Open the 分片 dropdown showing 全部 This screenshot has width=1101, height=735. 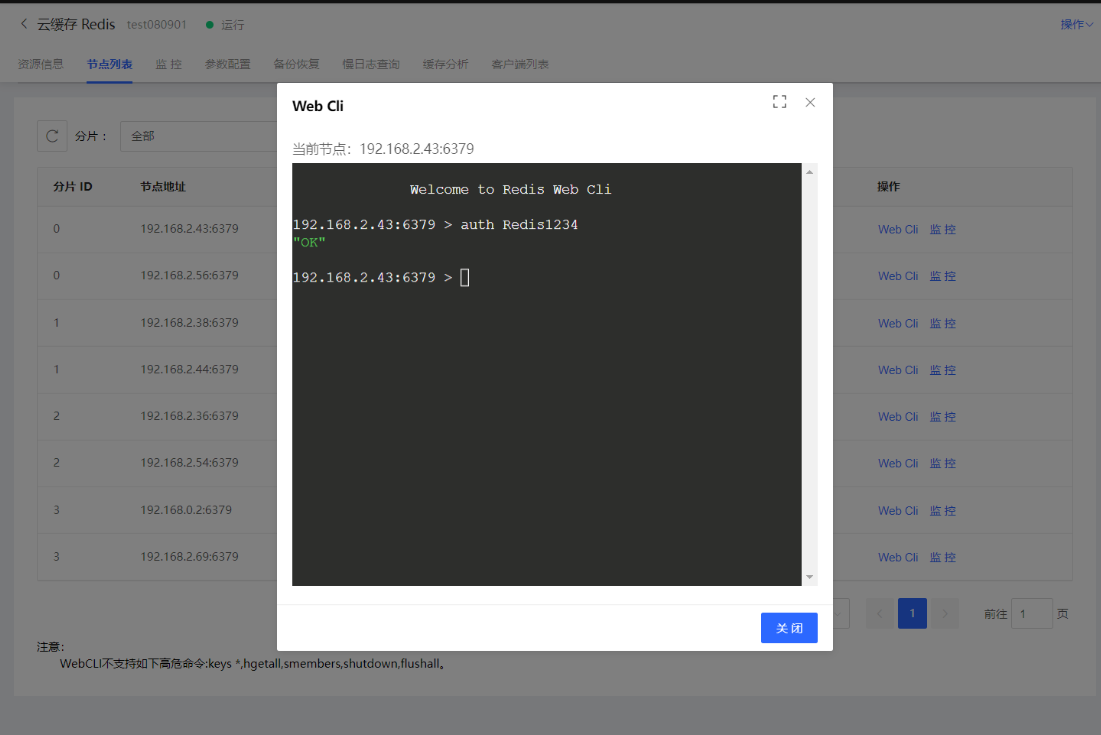(199, 136)
